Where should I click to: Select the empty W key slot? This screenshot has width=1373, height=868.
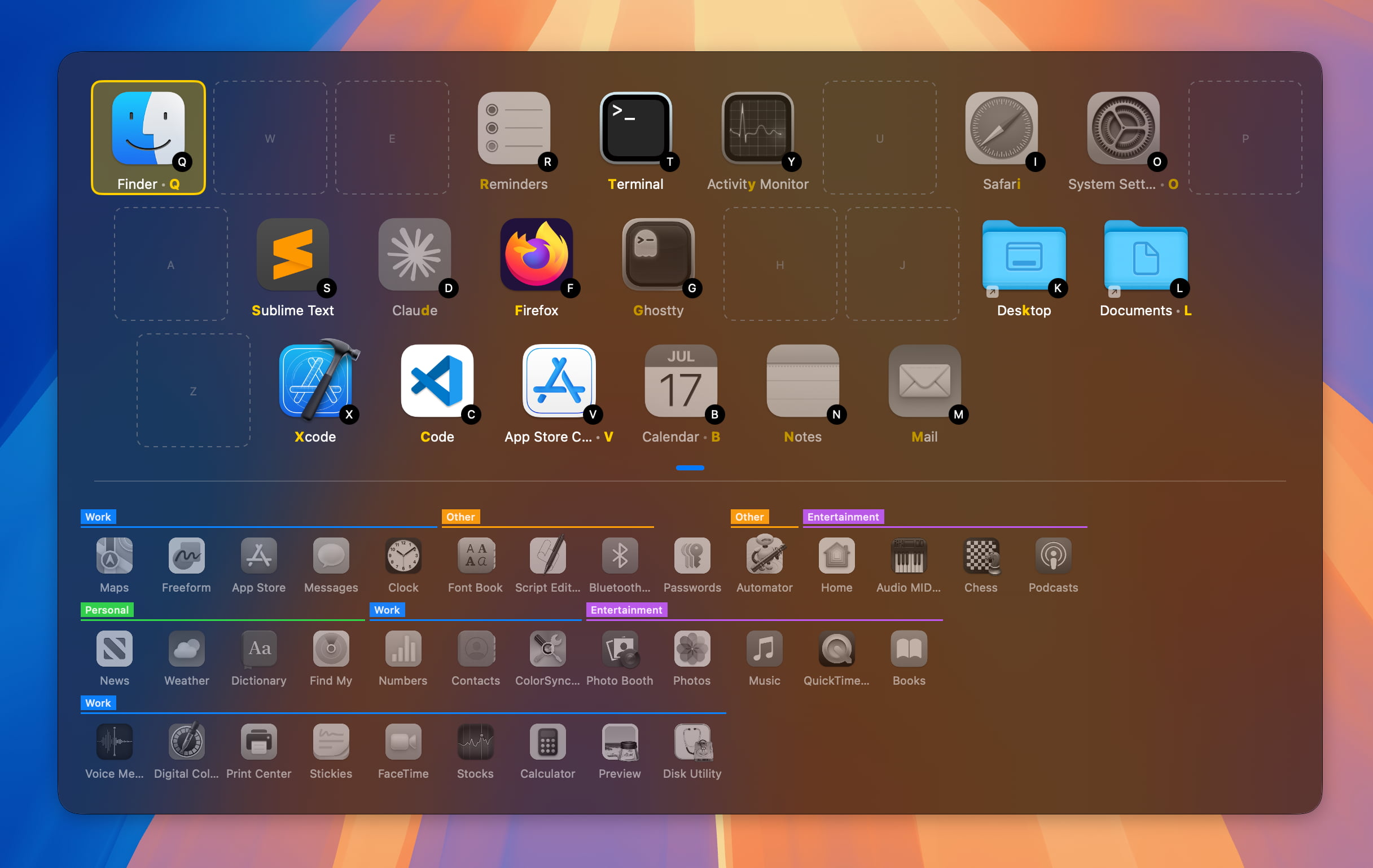pos(270,138)
